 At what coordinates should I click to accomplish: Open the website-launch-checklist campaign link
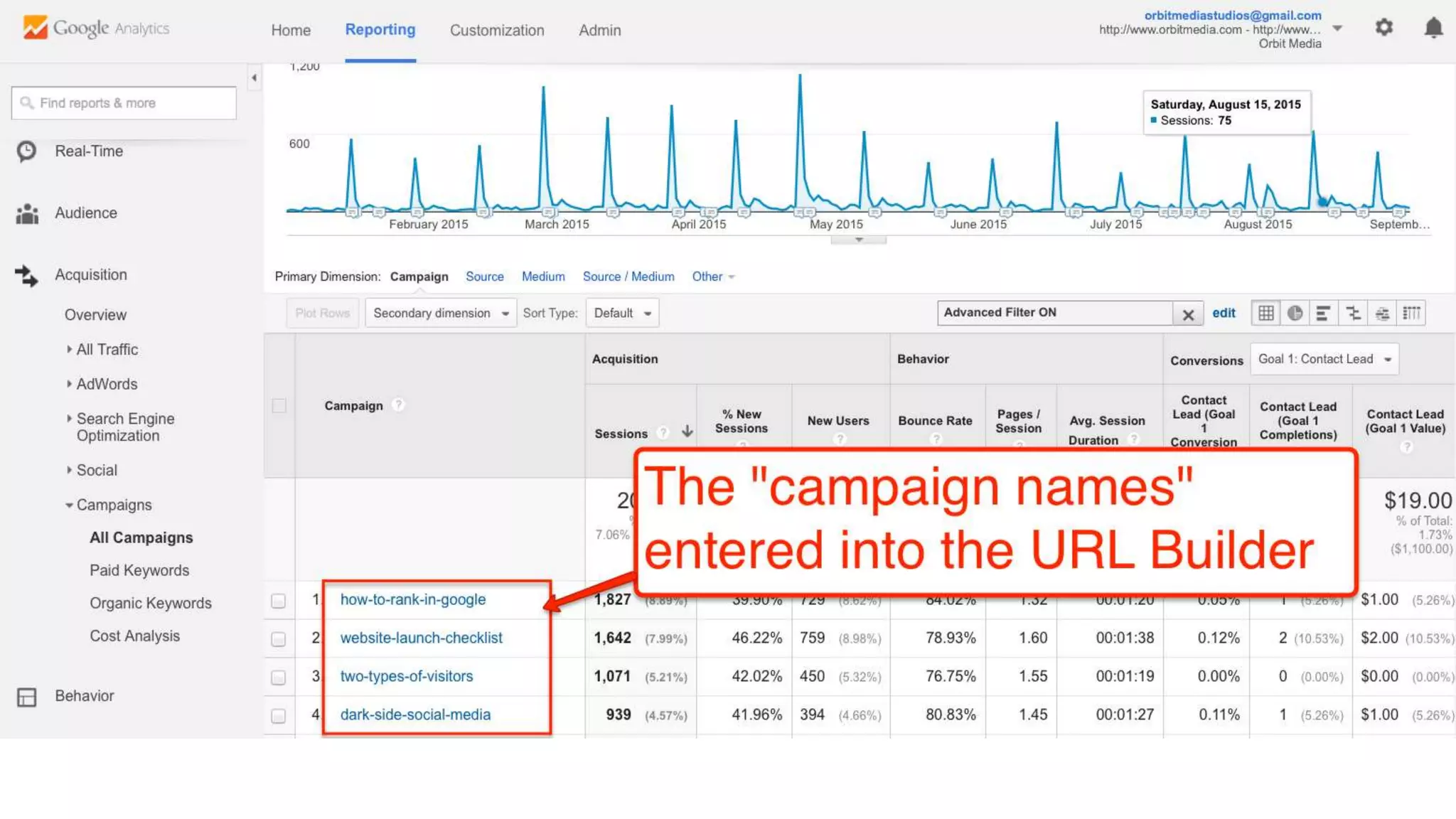421,638
